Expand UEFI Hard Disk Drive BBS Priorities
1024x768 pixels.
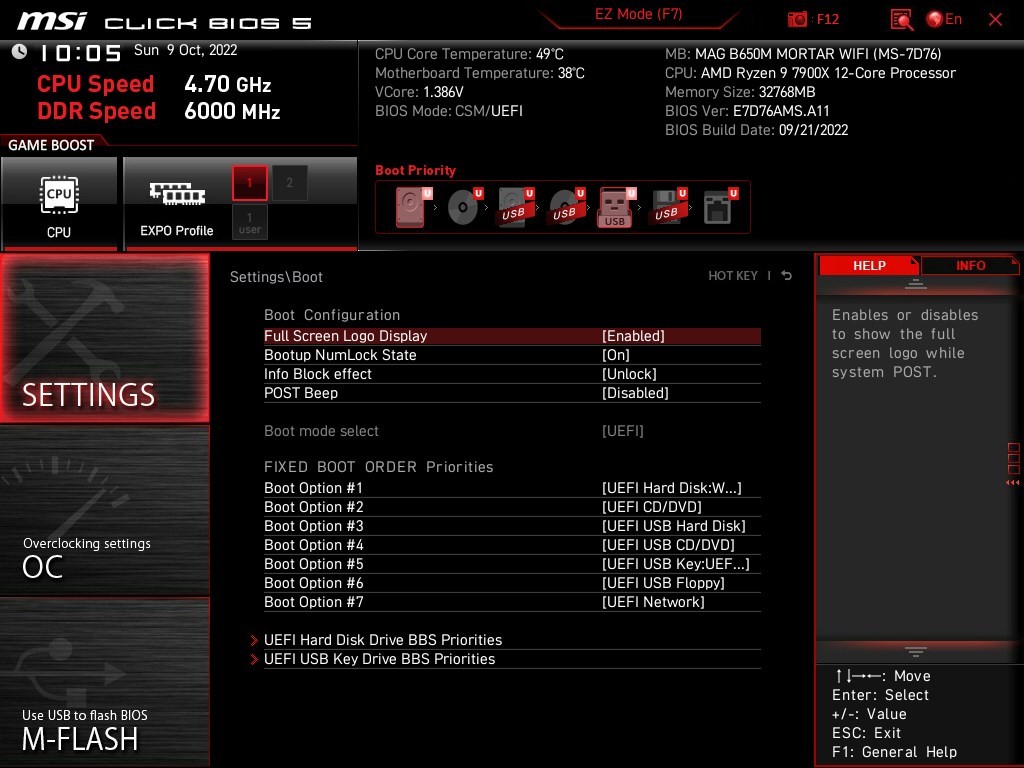[x=383, y=640]
